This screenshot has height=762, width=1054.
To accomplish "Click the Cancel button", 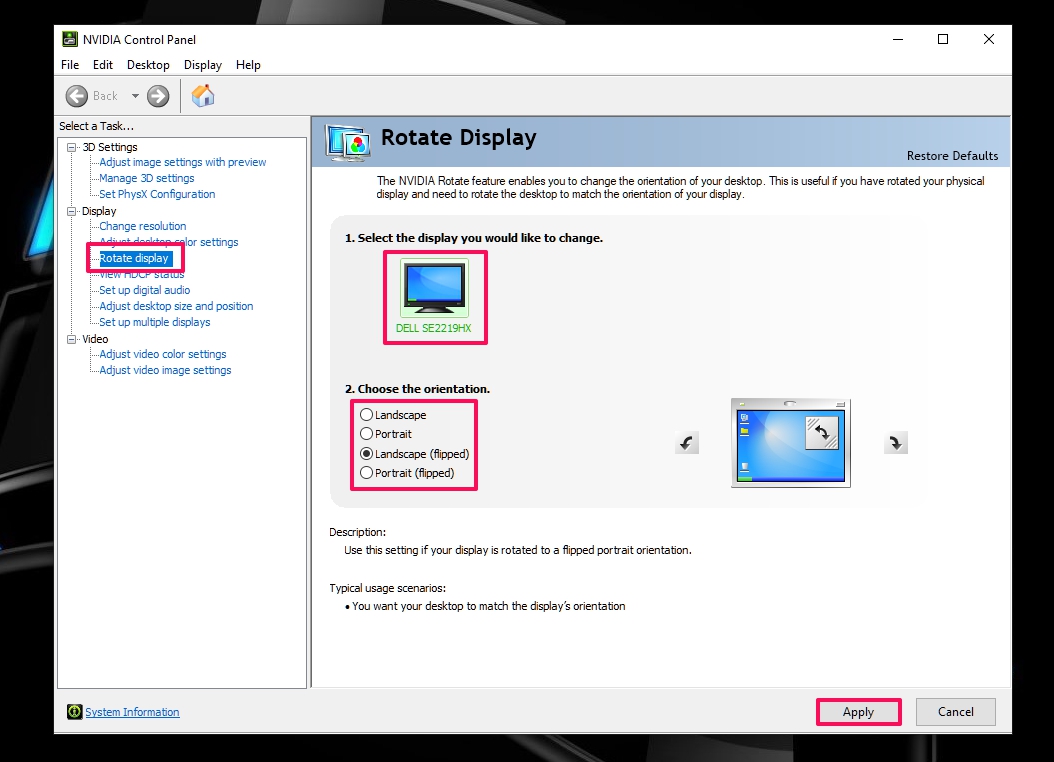I will pyautogui.click(x=955, y=712).
